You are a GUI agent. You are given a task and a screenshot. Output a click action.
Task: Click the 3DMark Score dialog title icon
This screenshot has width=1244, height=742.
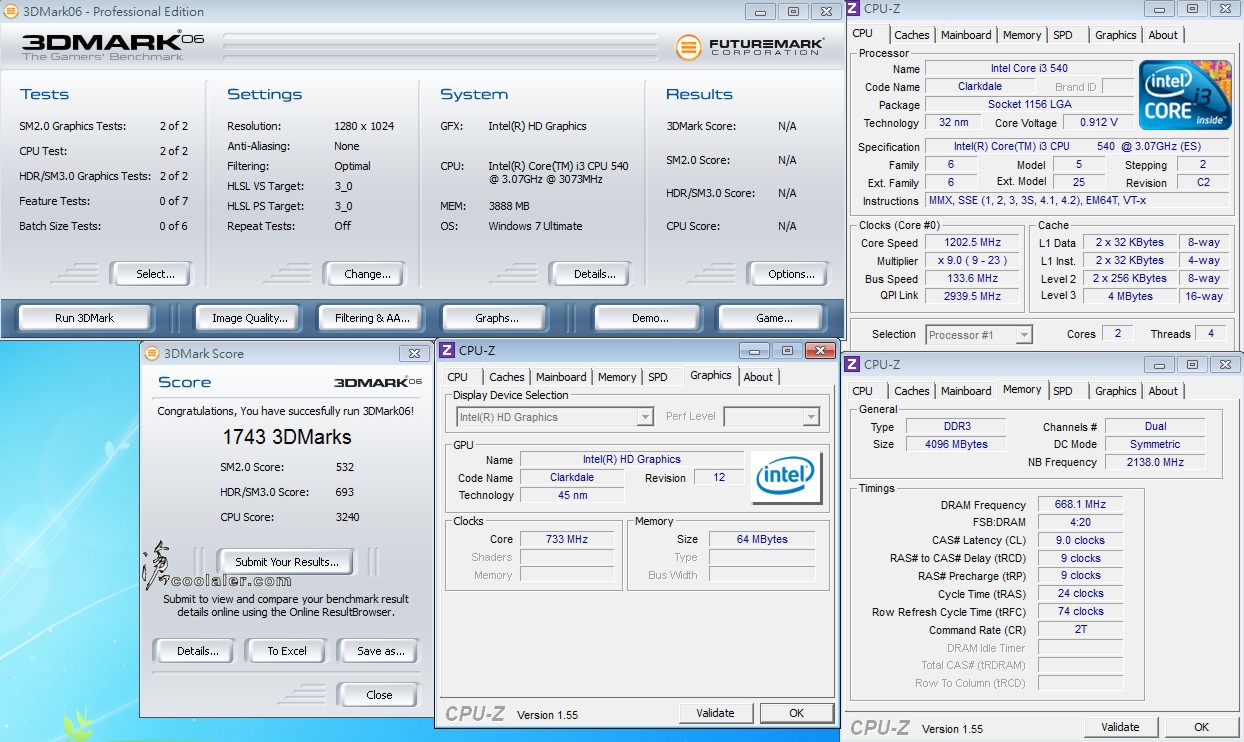pos(151,353)
